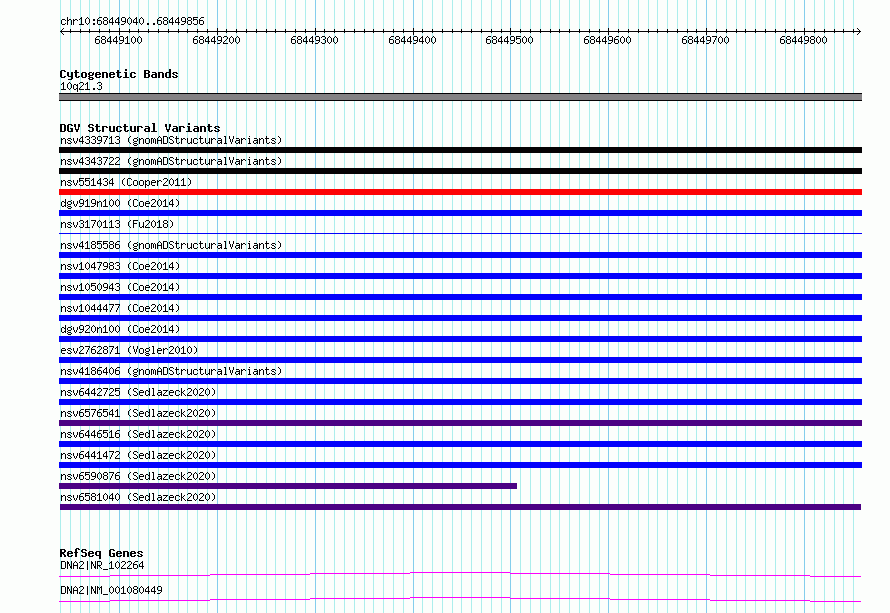The height and width of the screenshot is (613, 890).
Task: Click the magenta line for DNA2|NM_001080449
Action: tap(460, 599)
